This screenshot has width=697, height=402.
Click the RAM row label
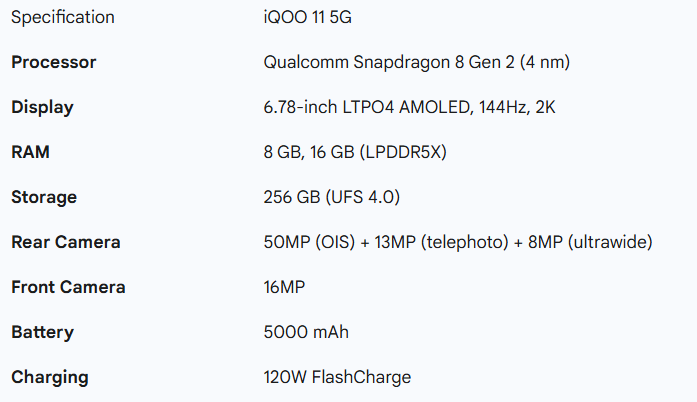30,152
